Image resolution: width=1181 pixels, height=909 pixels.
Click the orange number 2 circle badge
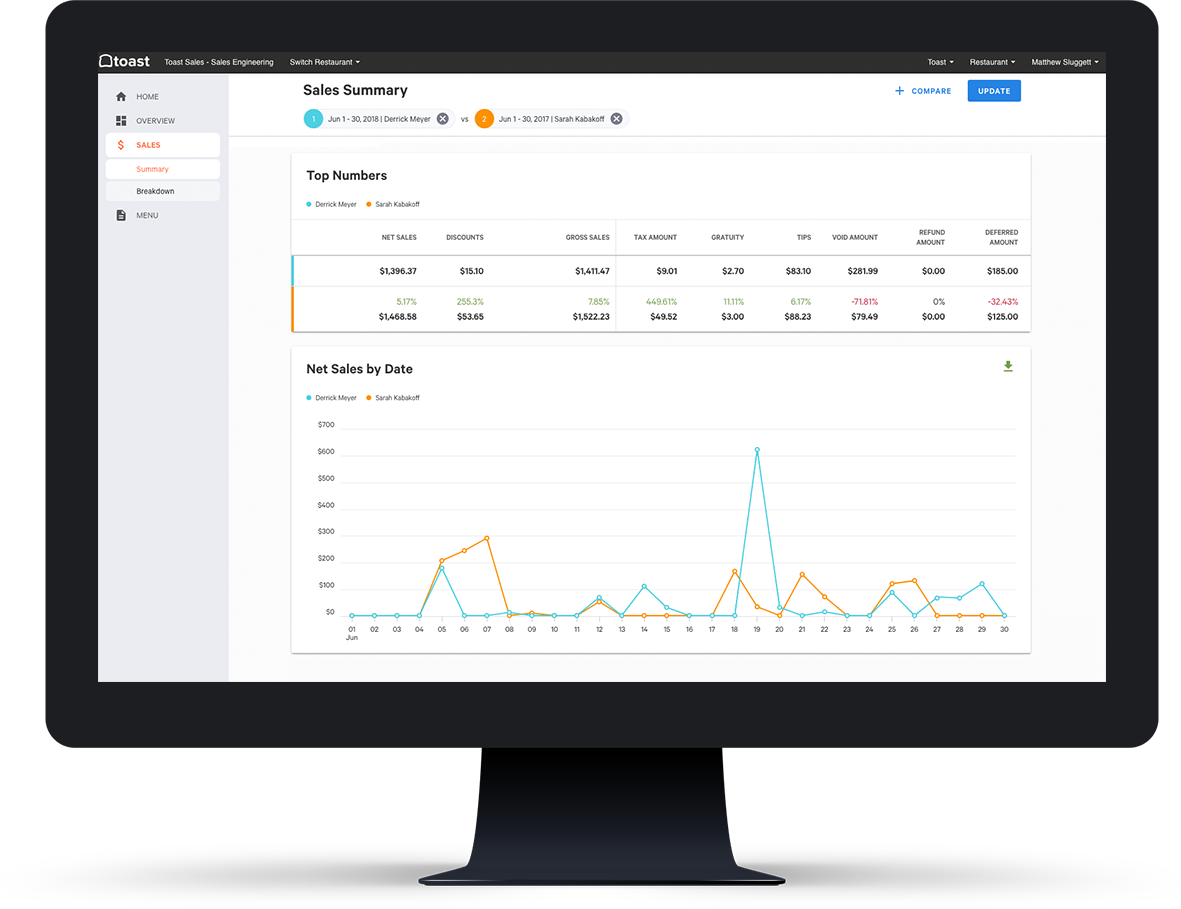pyautogui.click(x=484, y=119)
